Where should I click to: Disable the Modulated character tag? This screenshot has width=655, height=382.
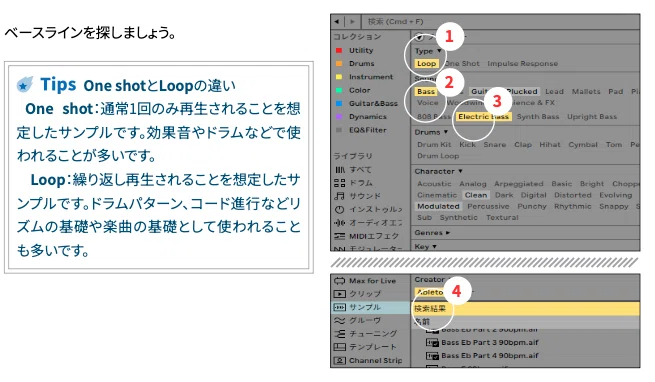[438, 206]
